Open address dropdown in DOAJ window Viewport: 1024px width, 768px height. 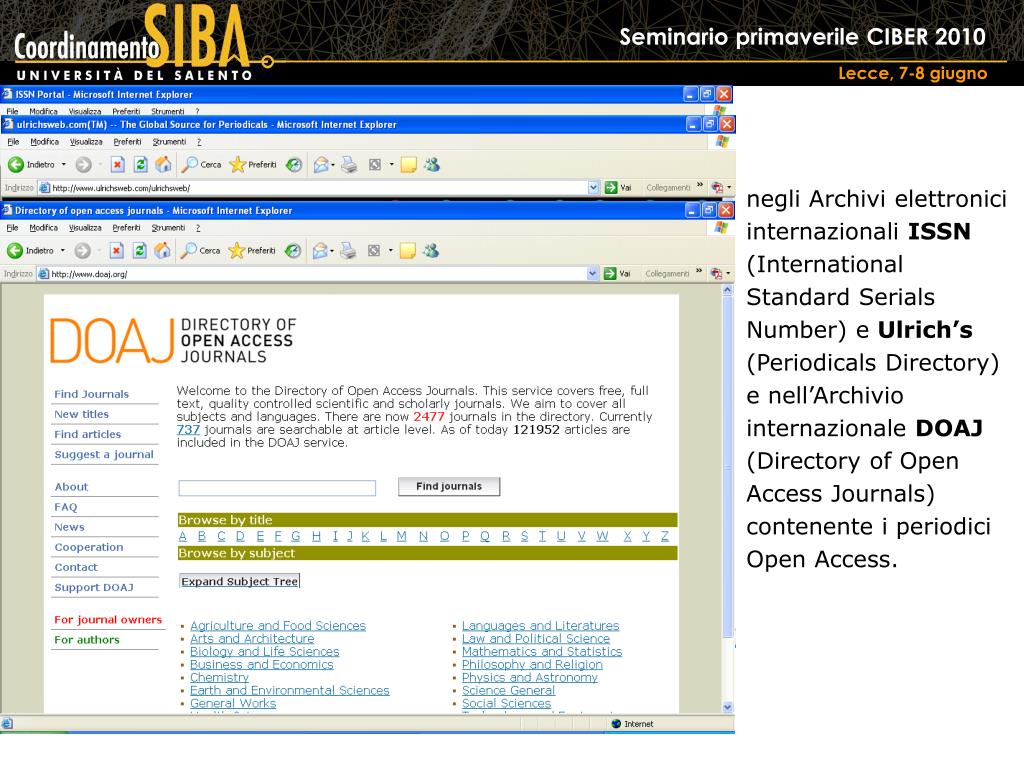point(592,274)
